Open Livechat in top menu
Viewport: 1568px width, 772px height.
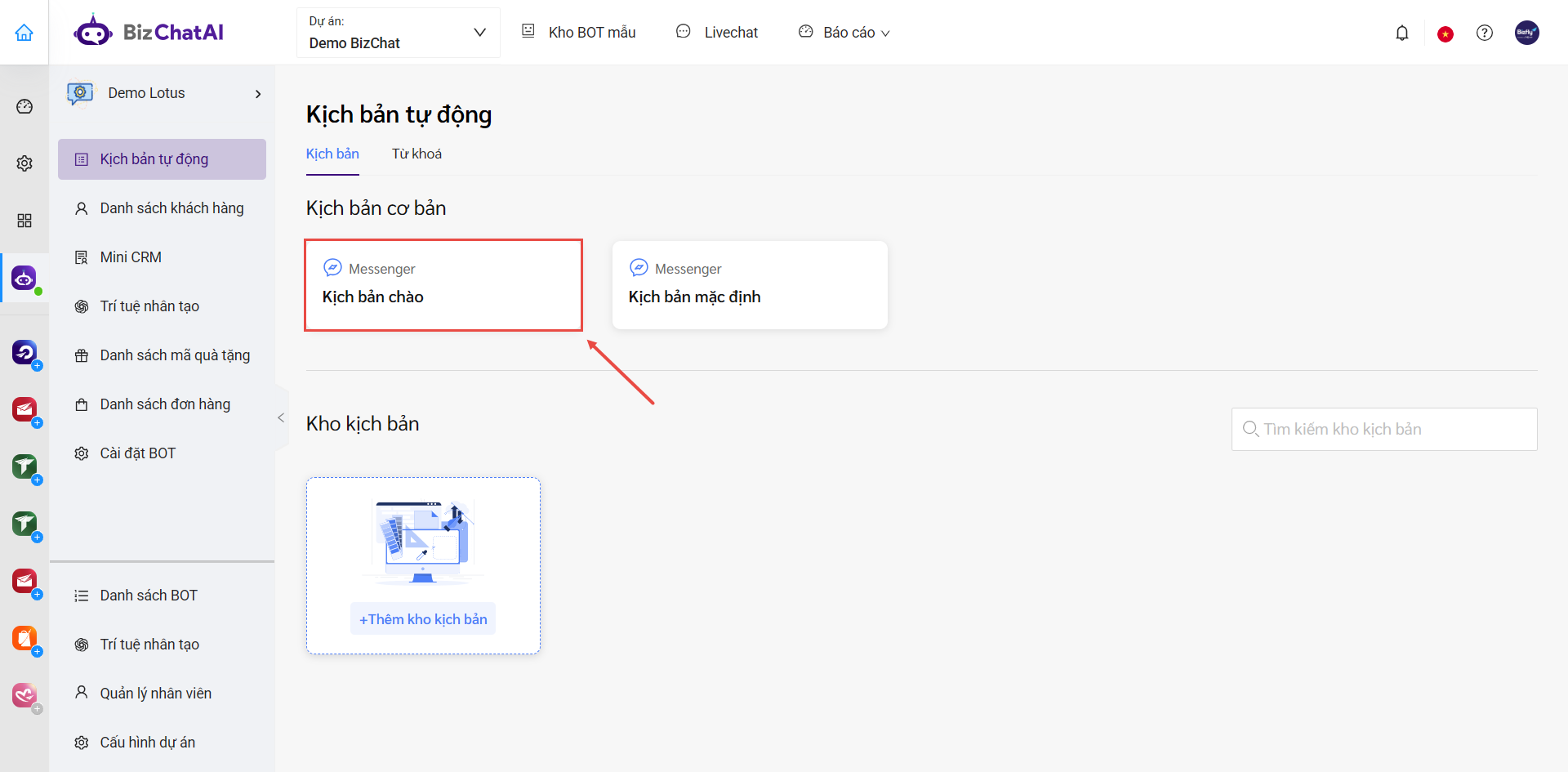[x=731, y=33]
